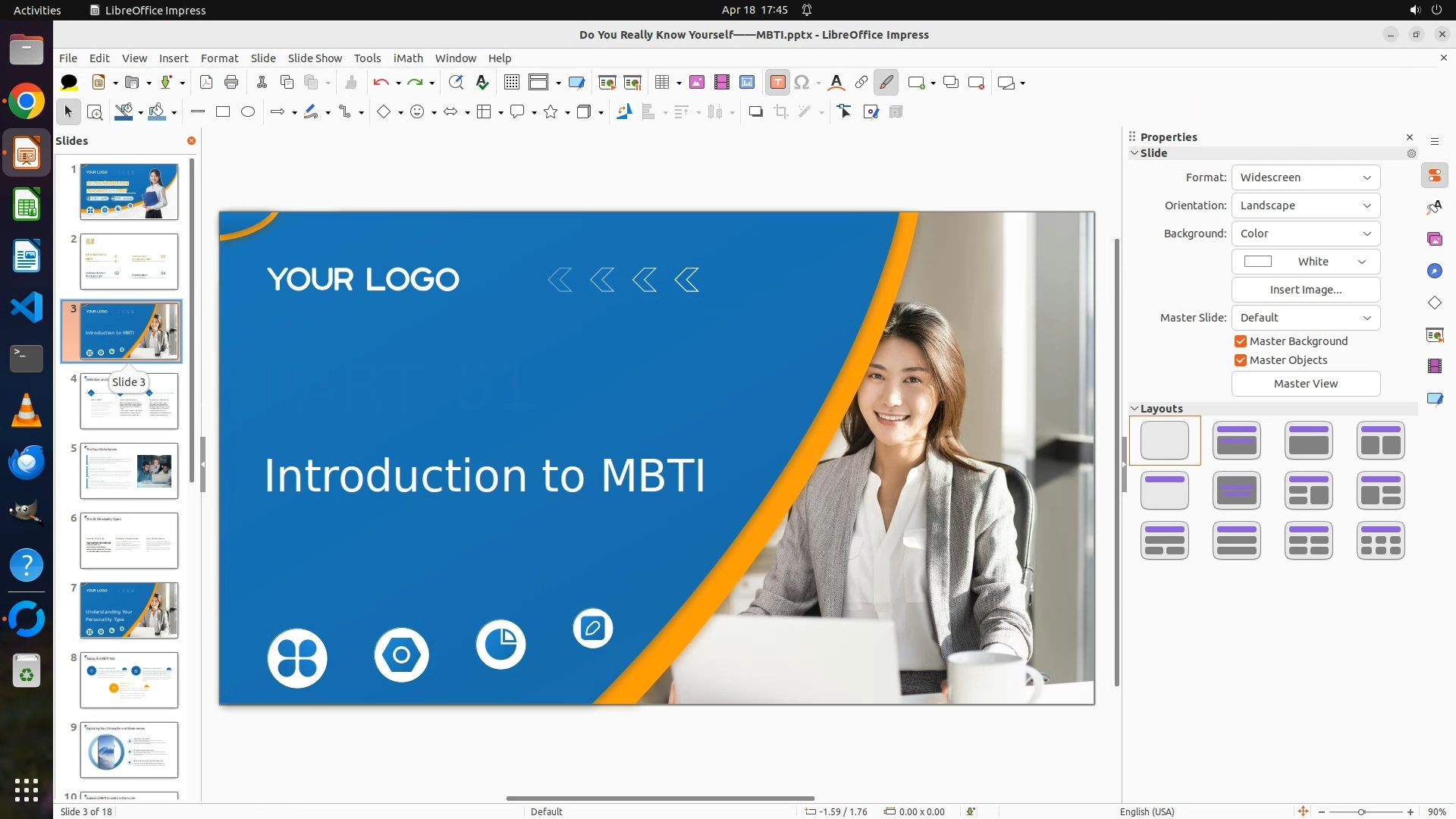Expand the Orientation dropdown showing Landscape
The height and width of the screenshot is (819, 1456).
pyautogui.click(x=1305, y=206)
